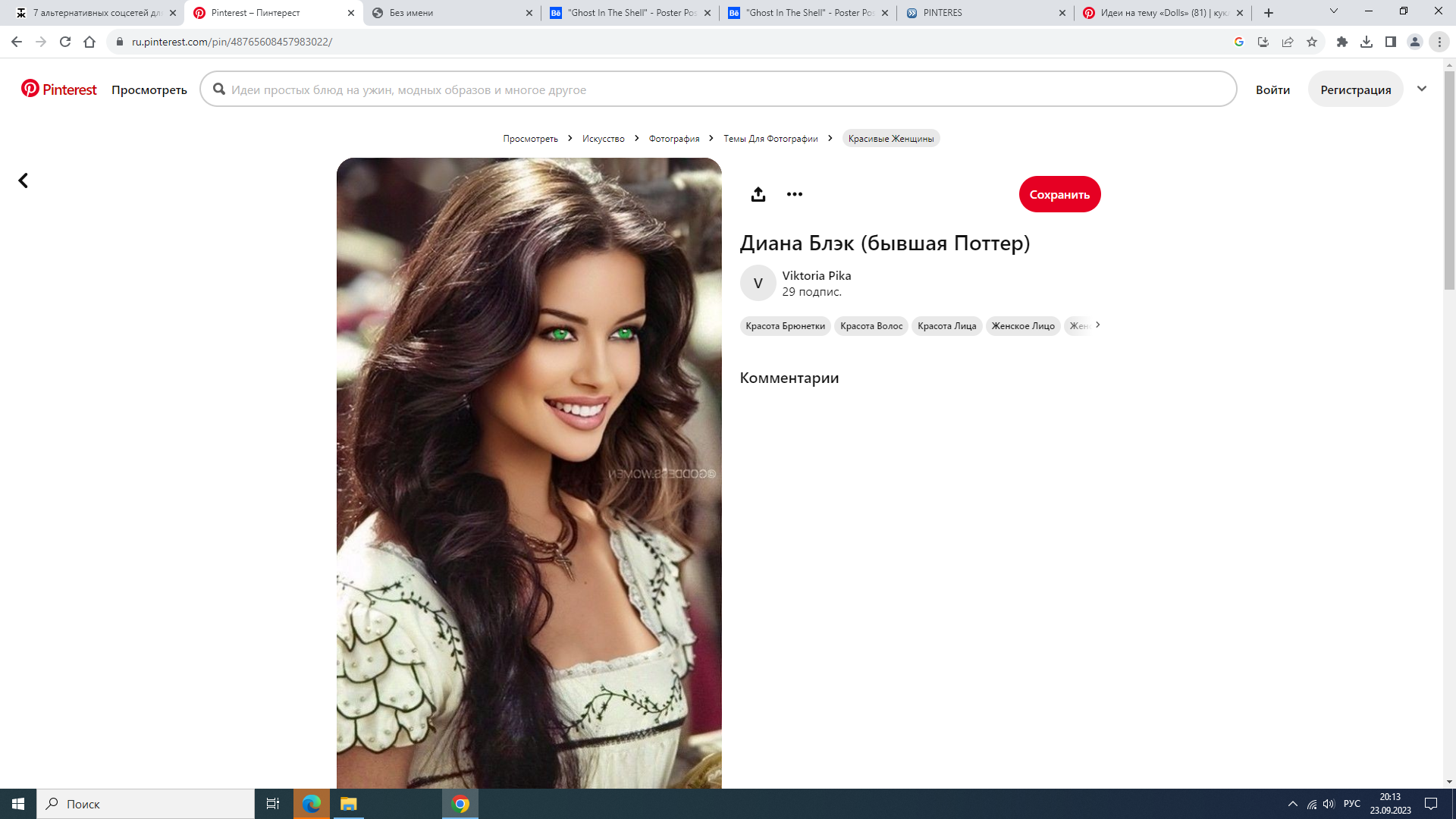1456x819 pixels.
Task: Click the install app icon in address bar
Action: tap(1263, 42)
